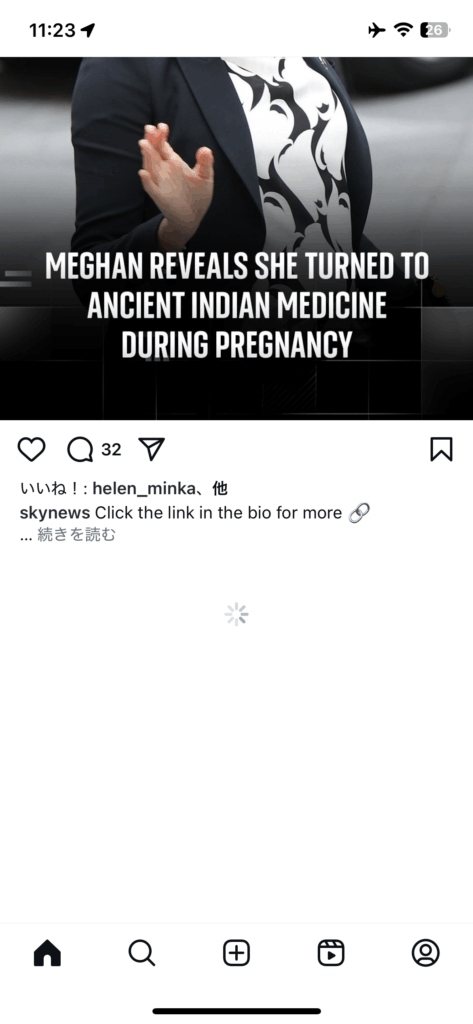The image size is (473, 1024).
Task: Tap the battery indicator in the status bar
Action: coord(434,29)
